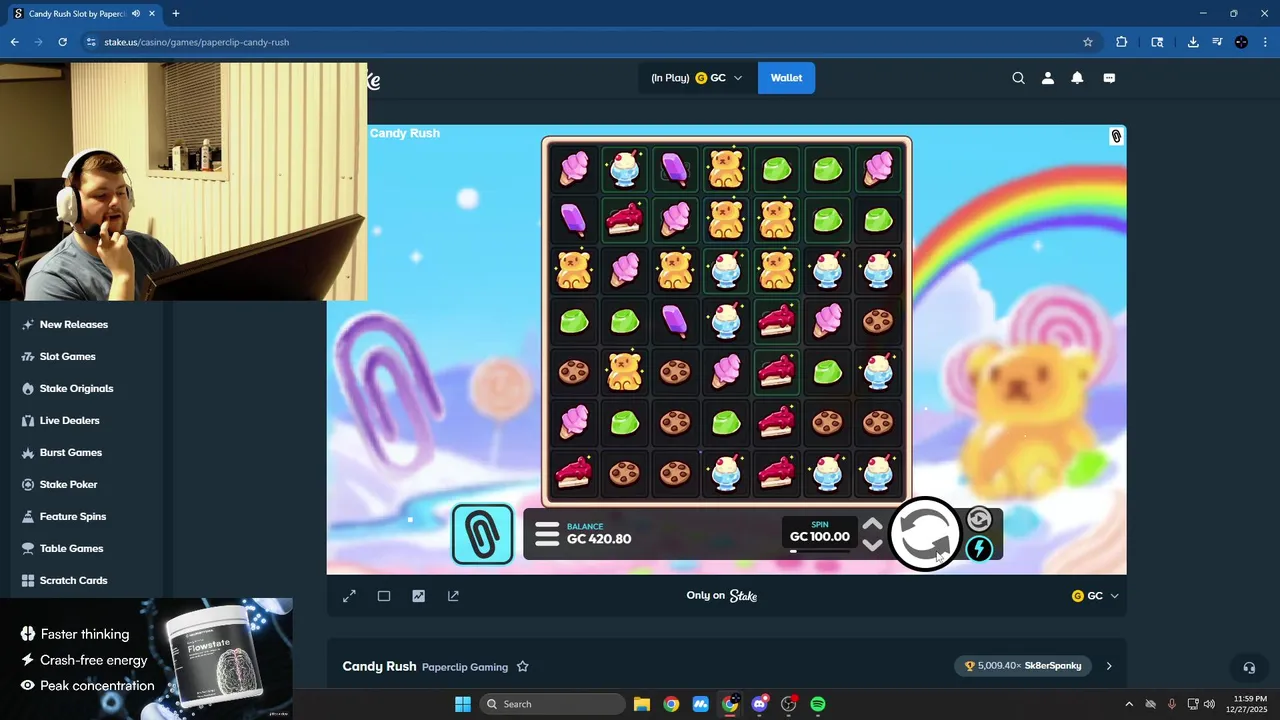
Task: Click the big Spin button
Action: coord(924,534)
